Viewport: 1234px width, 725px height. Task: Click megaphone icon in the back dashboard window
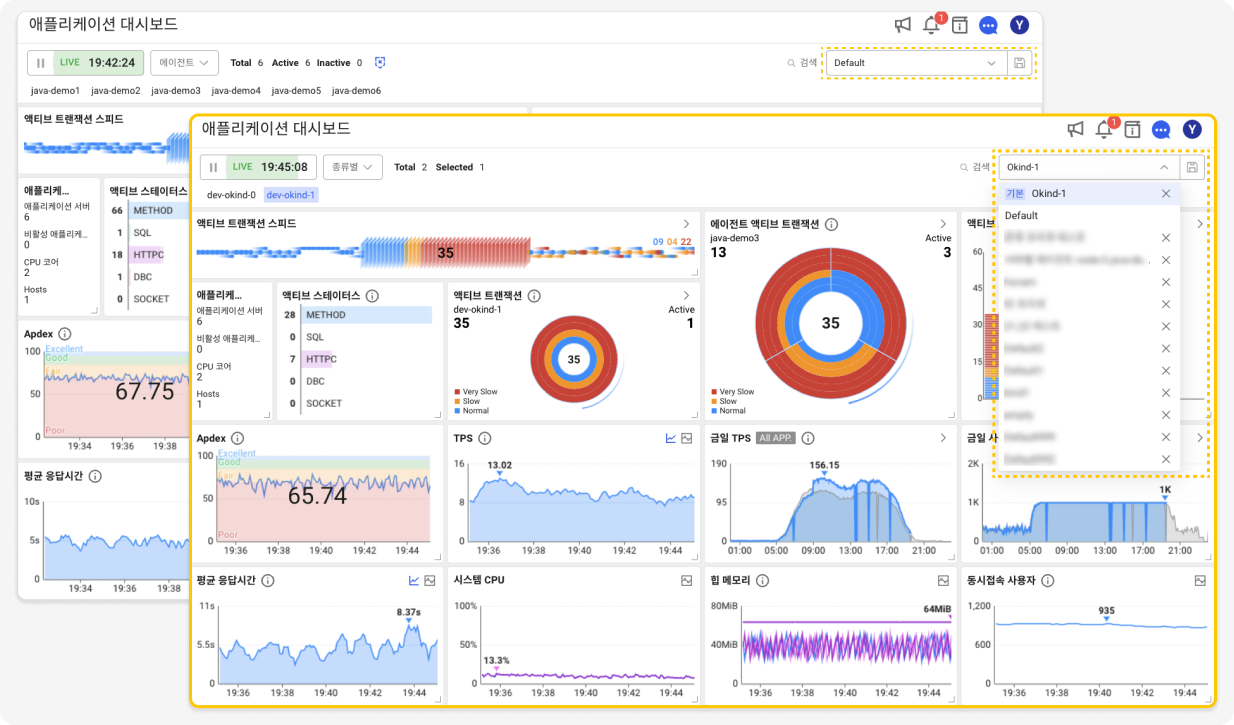[x=903, y=25]
